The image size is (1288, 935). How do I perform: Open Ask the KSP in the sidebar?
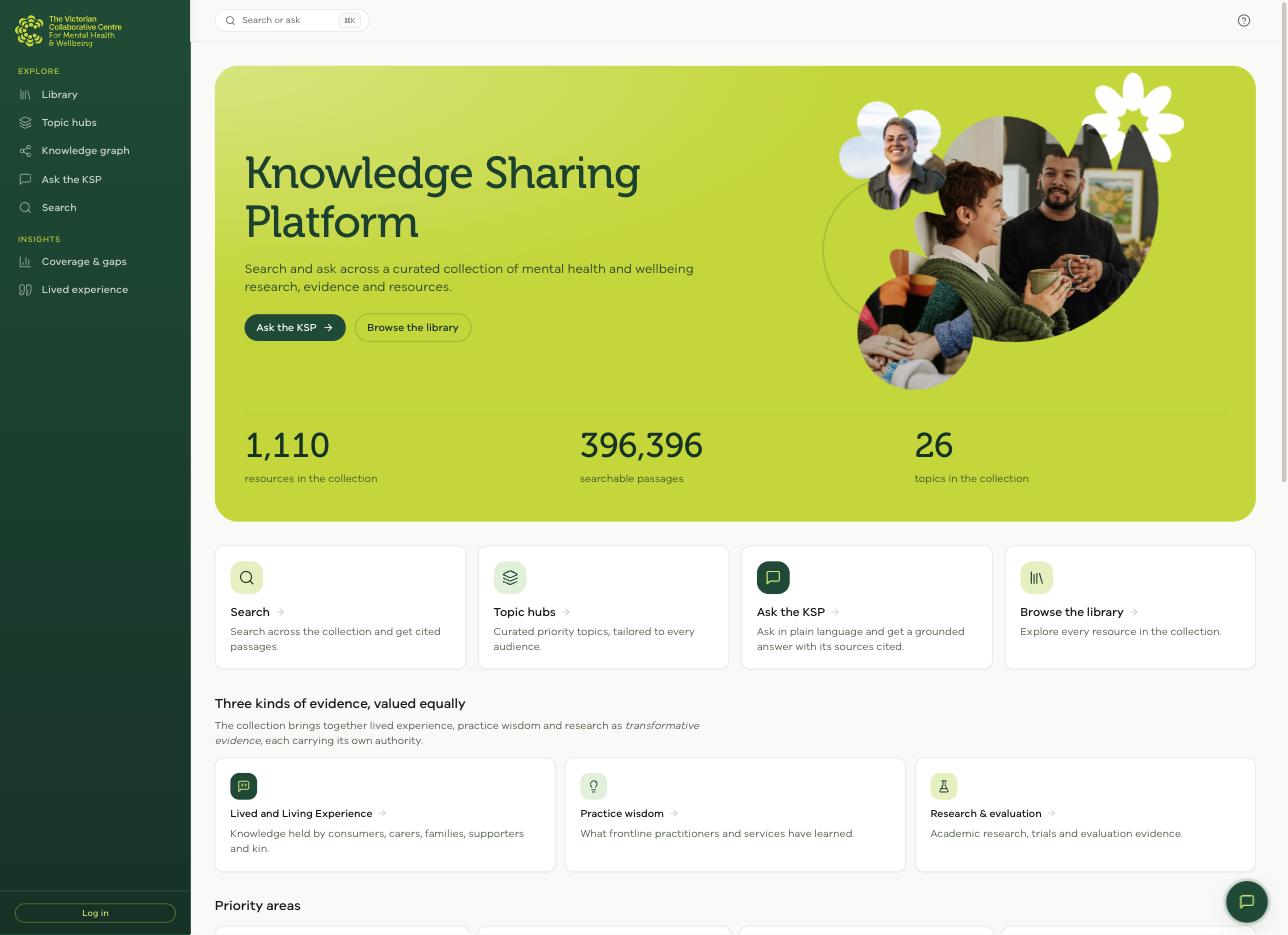pos(95,179)
